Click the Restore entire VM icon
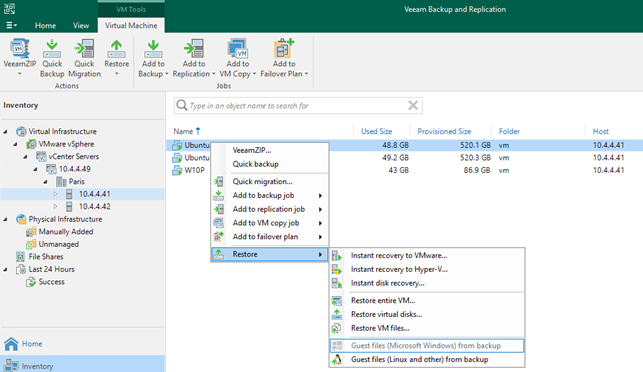Image resolution: width=643 pixels, height=372 pixels. point(337,301)
